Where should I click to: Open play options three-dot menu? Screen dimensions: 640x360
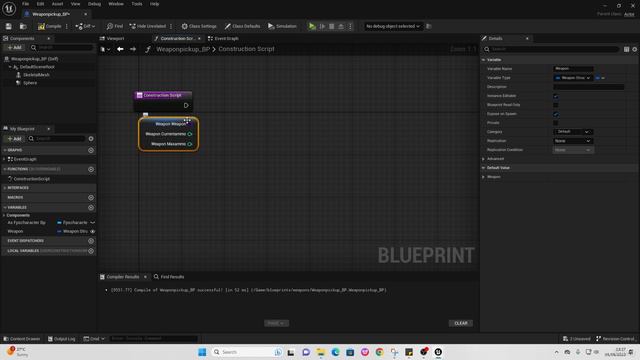click(x=350, y=26)
